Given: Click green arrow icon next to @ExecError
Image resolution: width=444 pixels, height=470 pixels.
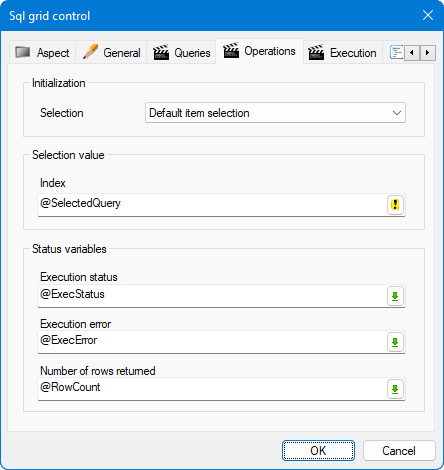Looking at the screenshot, I should (395, 342).
